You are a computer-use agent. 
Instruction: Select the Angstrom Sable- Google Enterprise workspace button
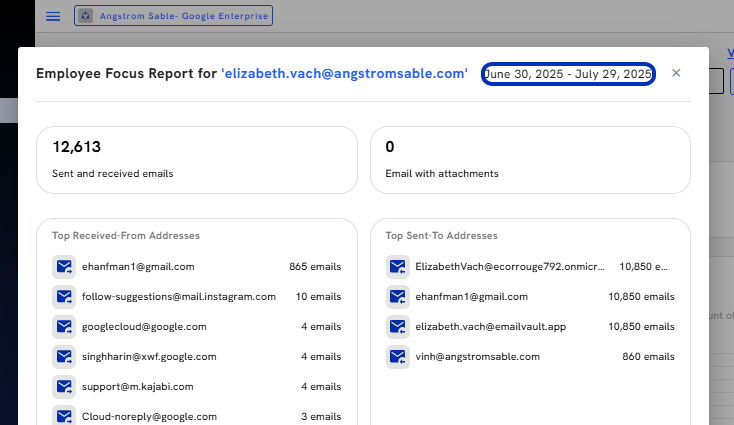tap(173, 15)
